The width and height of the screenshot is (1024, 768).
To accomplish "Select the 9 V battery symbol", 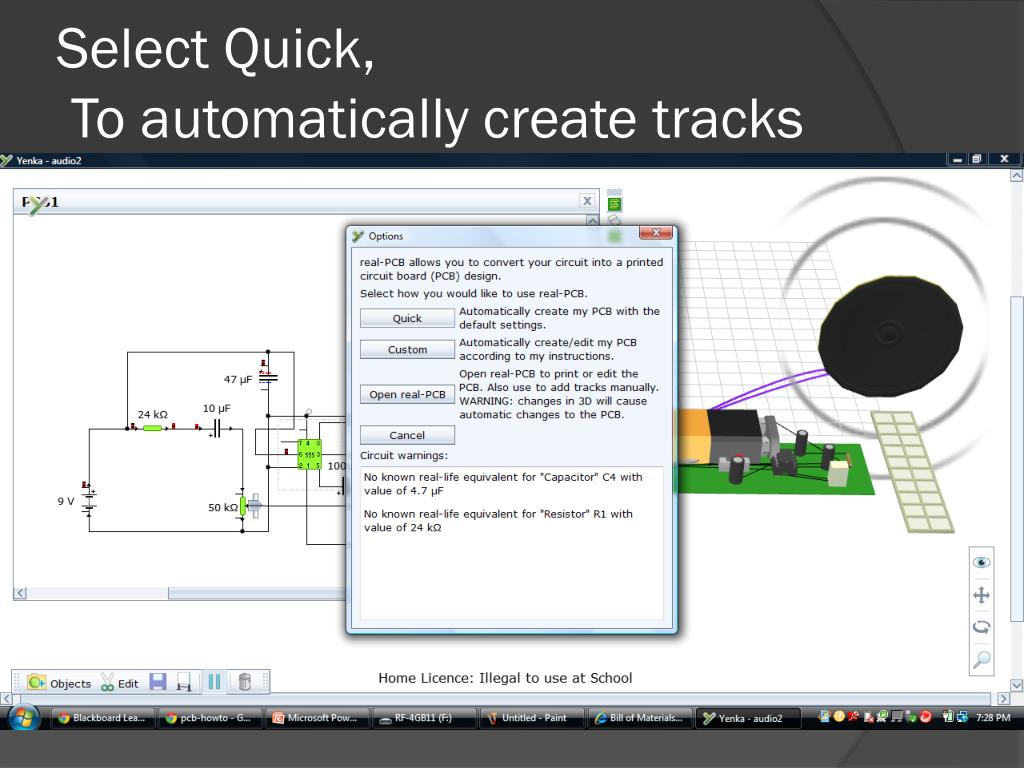I will [x=89, y=501].
